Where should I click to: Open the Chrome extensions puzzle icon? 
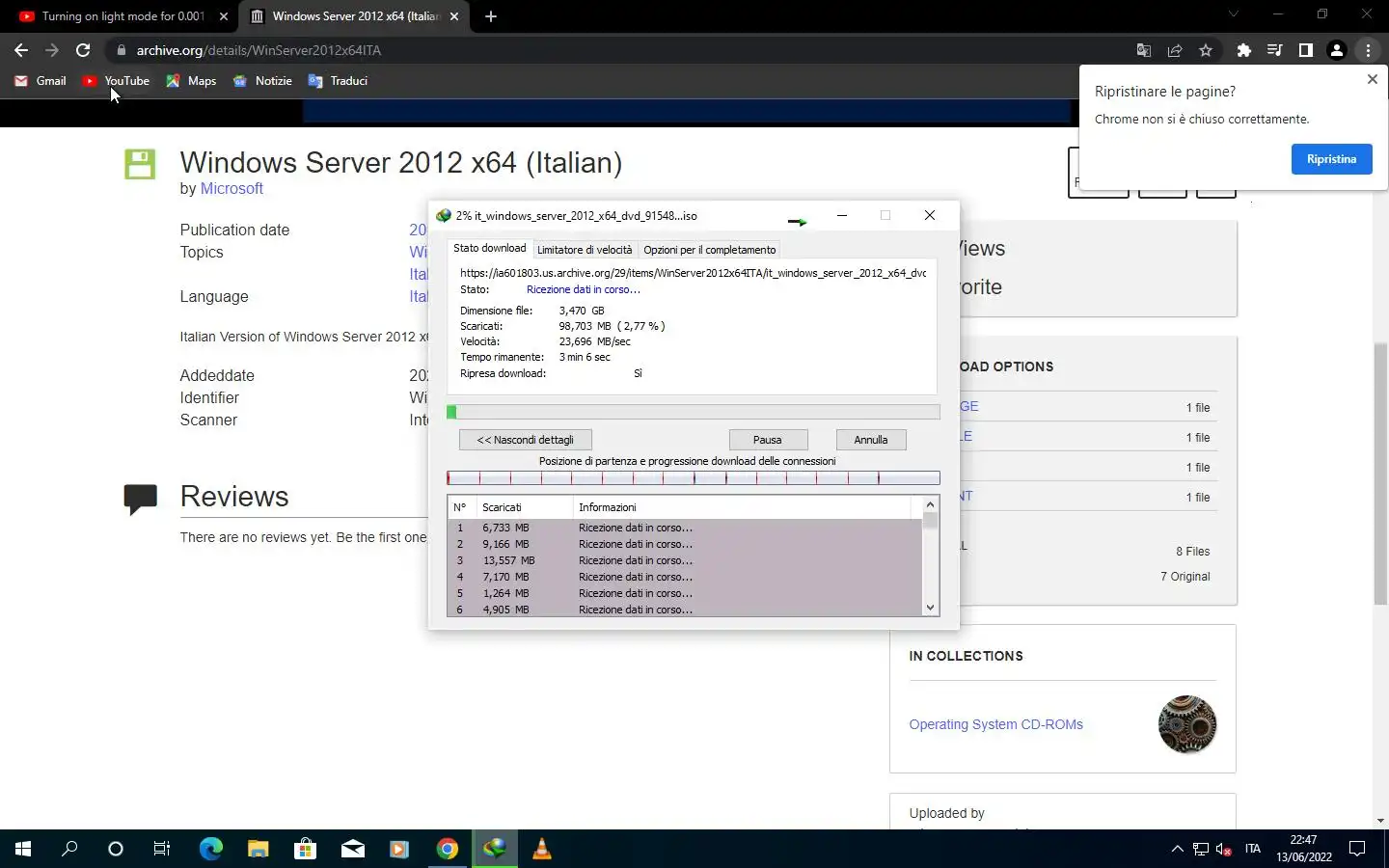pyautogui.click(x=1244, y=50)
